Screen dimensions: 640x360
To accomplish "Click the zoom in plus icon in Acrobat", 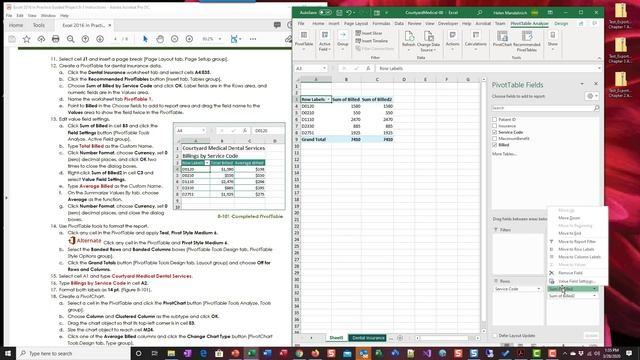I will click(189, 39).
